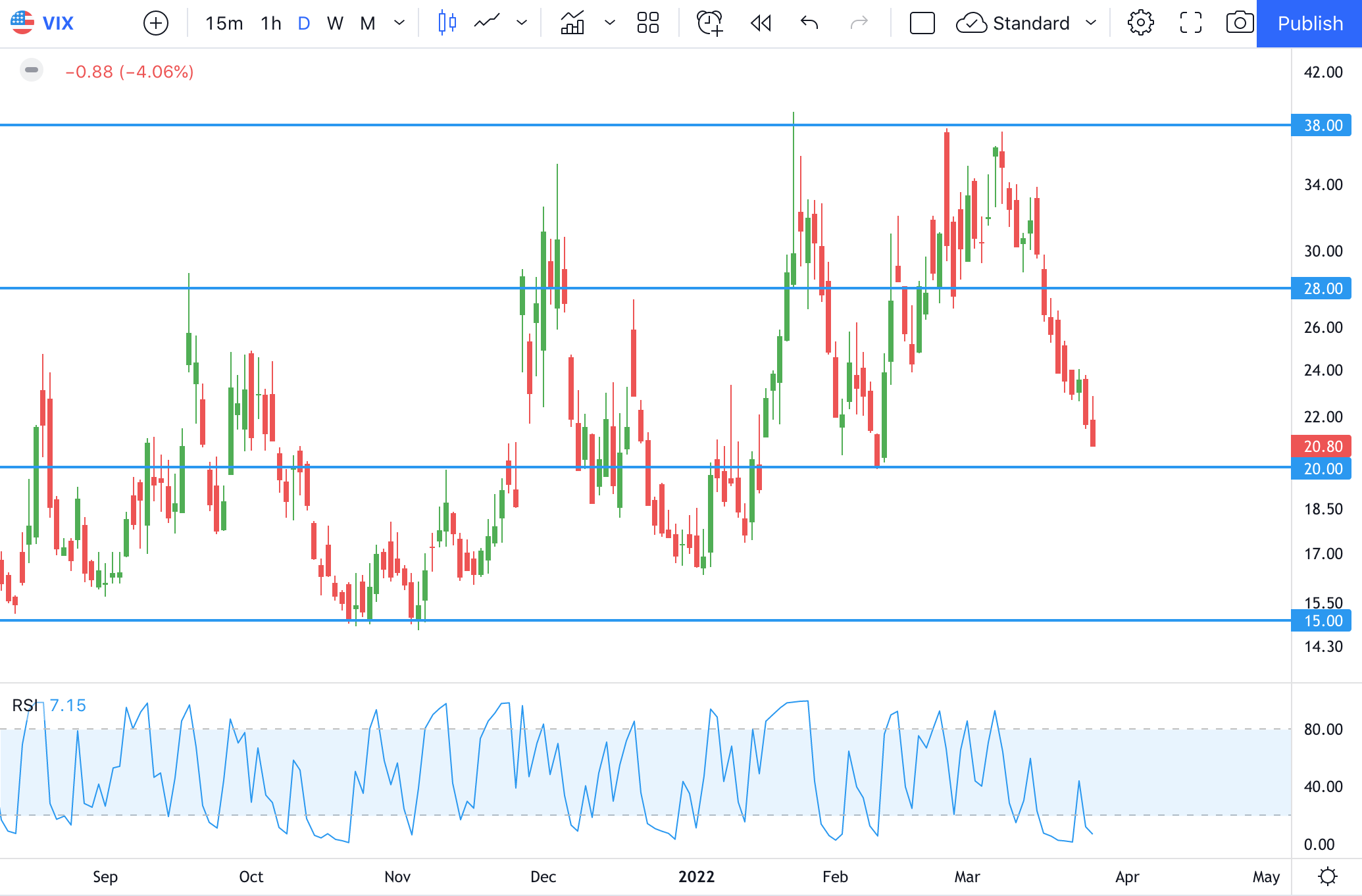
Task: Open indicator templates grid icon
Action: [648, 24]
